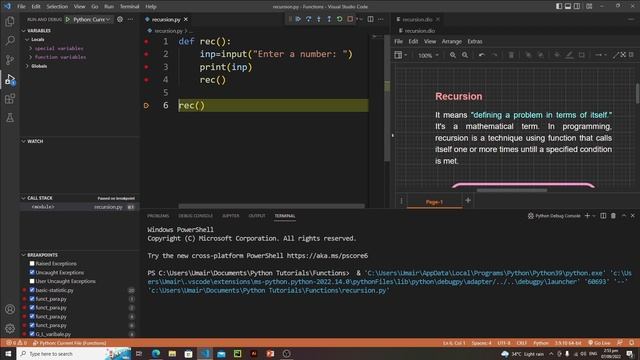Image resolution: width=640 pixels, height=360 pixels.
Task: Open the Manage gear in the activity bar
Action: click(10, 328)
